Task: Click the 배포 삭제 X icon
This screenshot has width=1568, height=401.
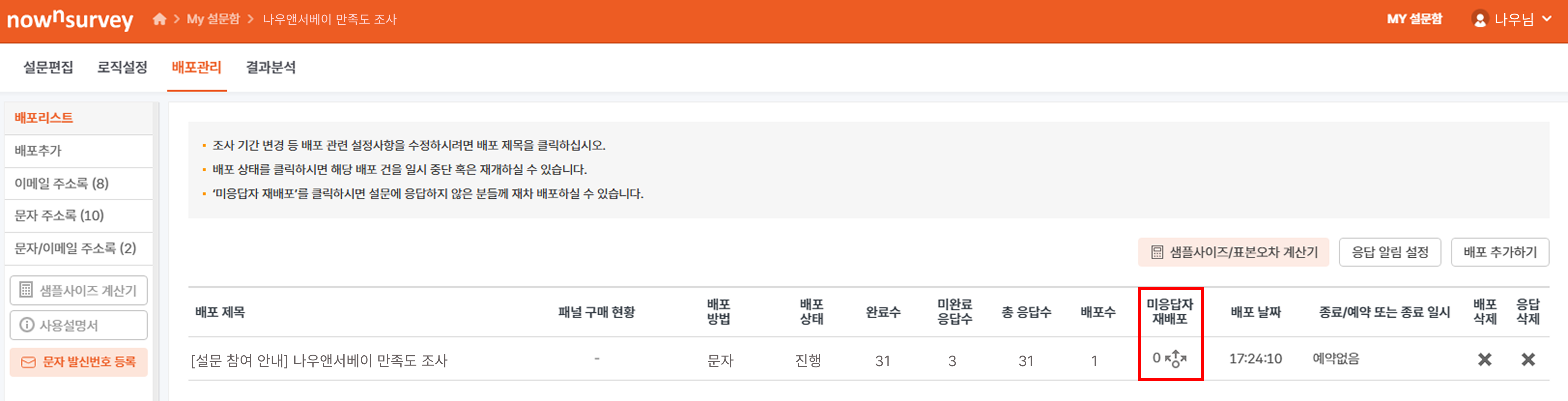Action: coord(1485,360)
